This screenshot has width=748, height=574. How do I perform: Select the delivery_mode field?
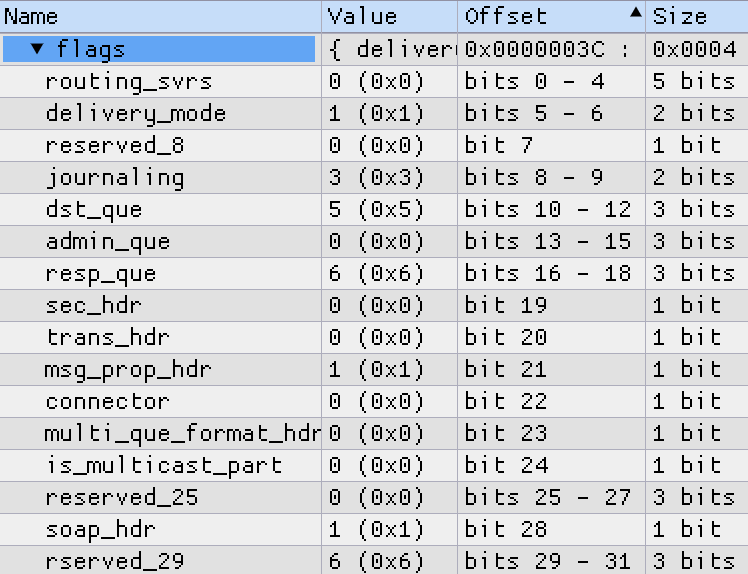pyautogui.click(x=374, y=114)
